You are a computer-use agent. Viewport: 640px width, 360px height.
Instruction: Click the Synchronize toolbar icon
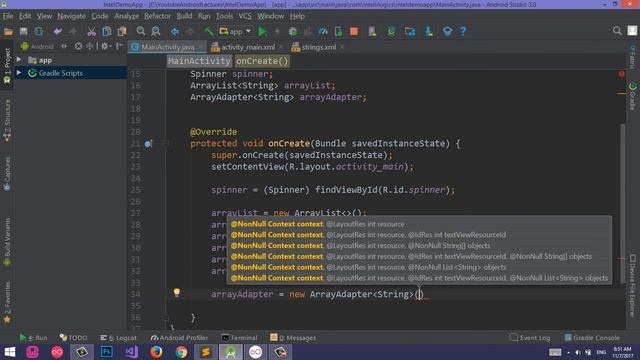pos(39,31)
